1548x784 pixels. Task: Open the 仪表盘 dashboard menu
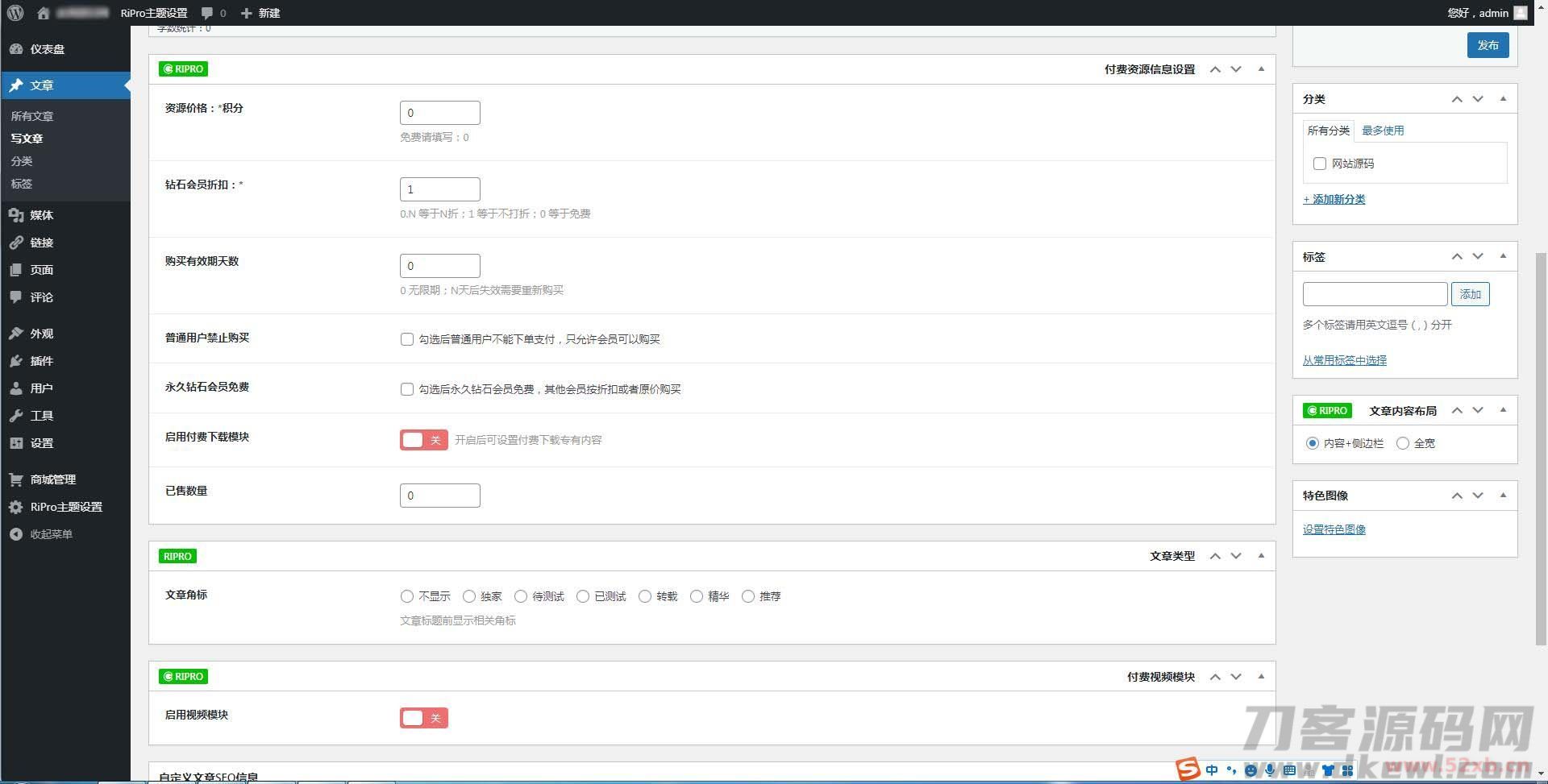point(47,49)
